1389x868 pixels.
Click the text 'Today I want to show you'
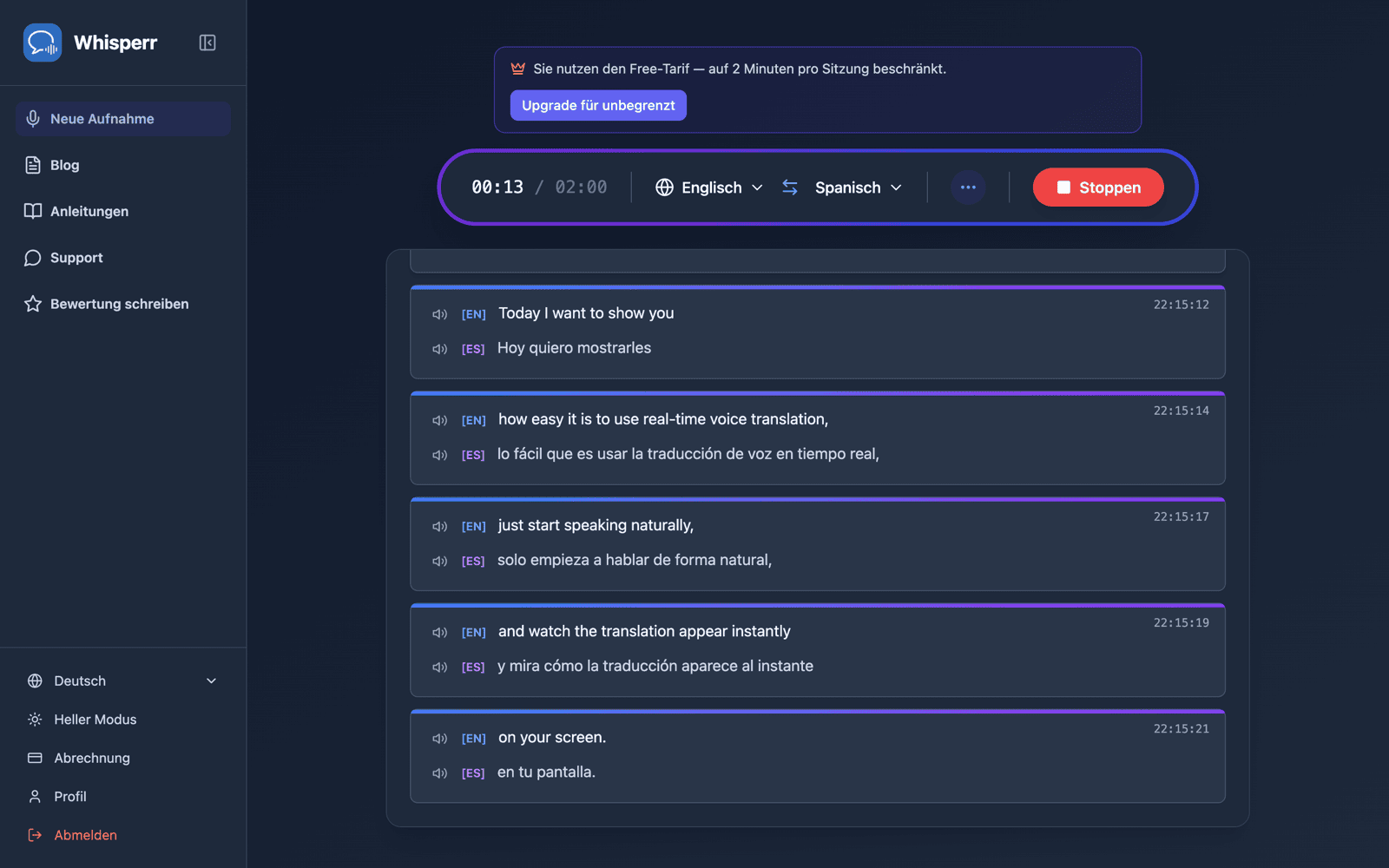586,313
